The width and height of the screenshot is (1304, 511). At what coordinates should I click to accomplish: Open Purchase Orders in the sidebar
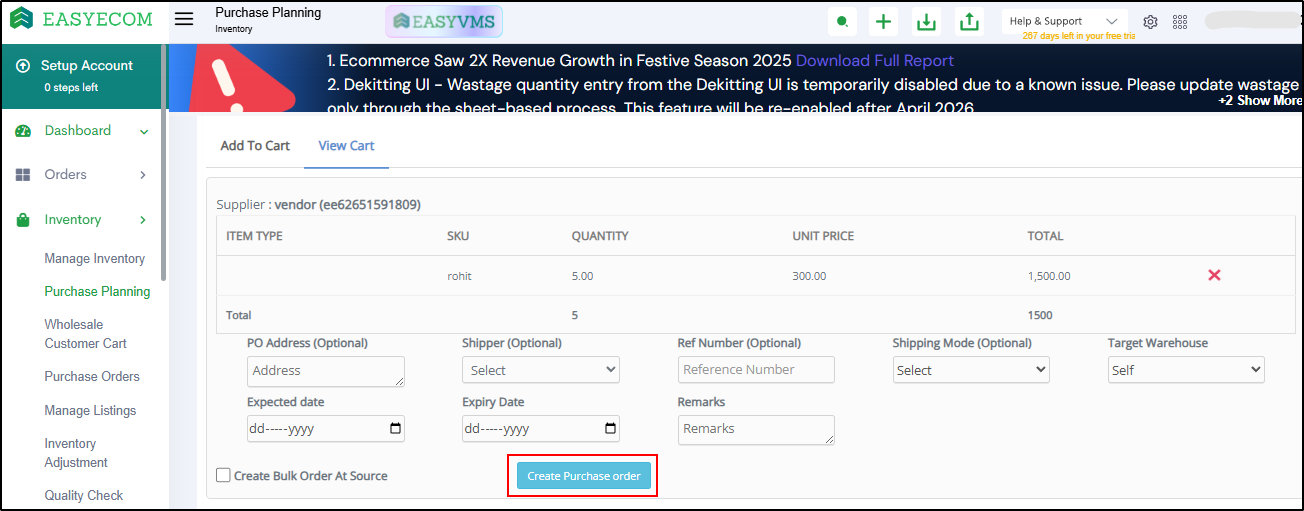92,377
